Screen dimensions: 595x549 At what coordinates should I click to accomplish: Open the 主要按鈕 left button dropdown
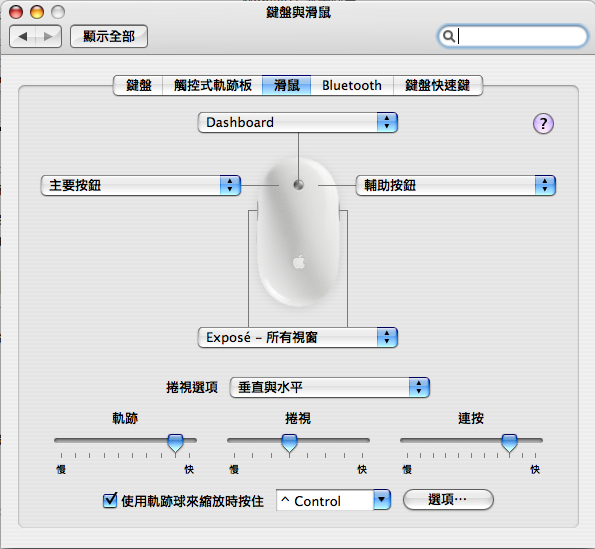[x=141, y=185]
